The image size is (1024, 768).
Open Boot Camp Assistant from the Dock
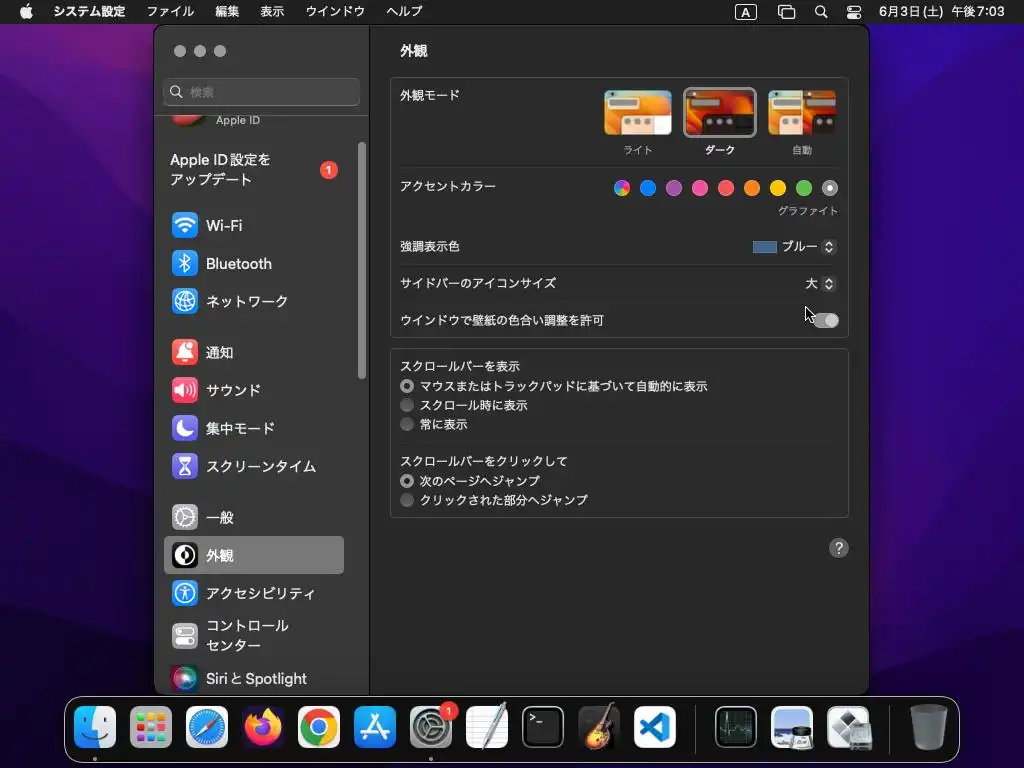click(x=848, y=727)
